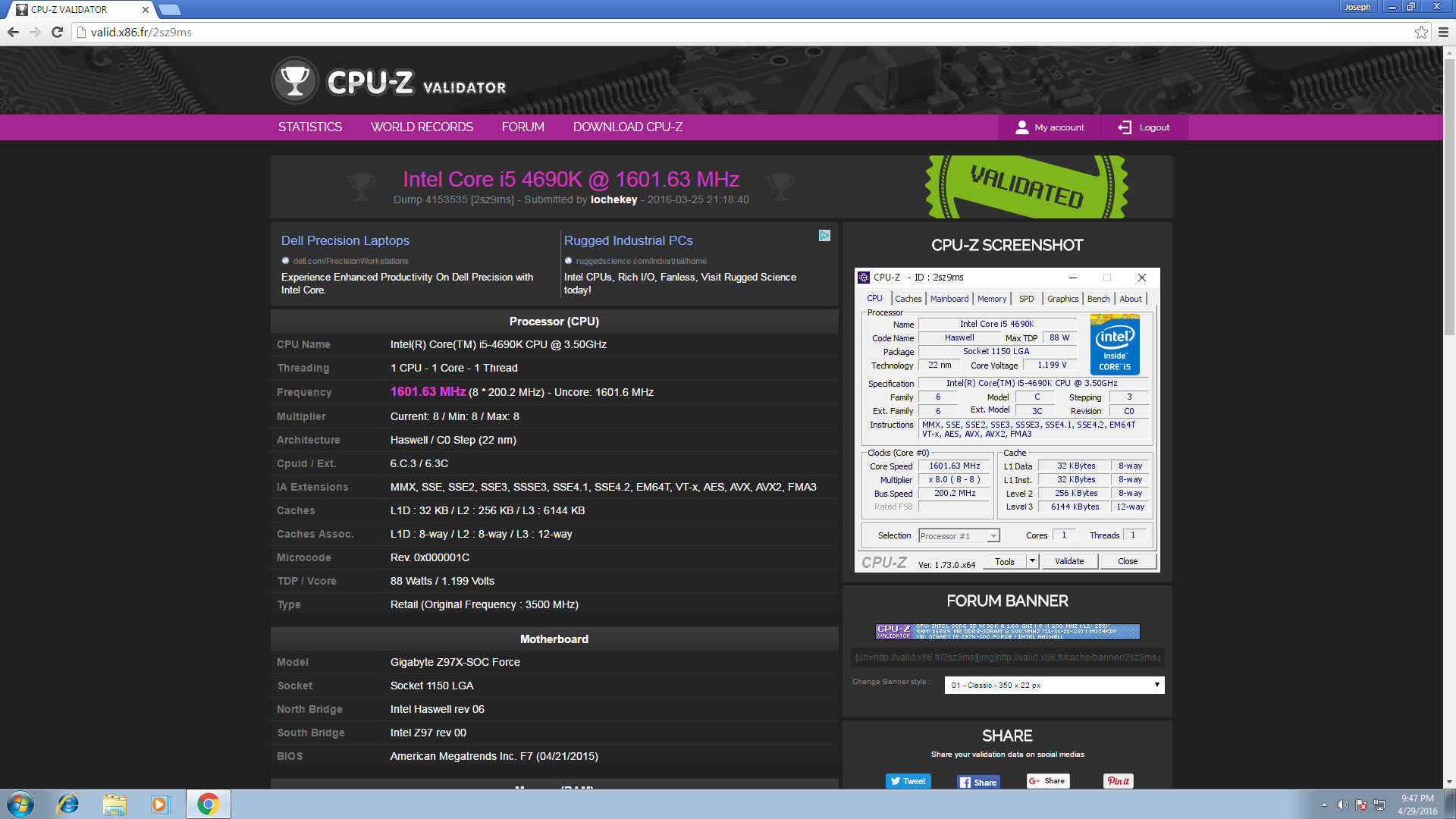Screen dimensions: 1456x819
Task: Click Graphics tab in CPU-Z screenshot
Action: pos(1062,299)
